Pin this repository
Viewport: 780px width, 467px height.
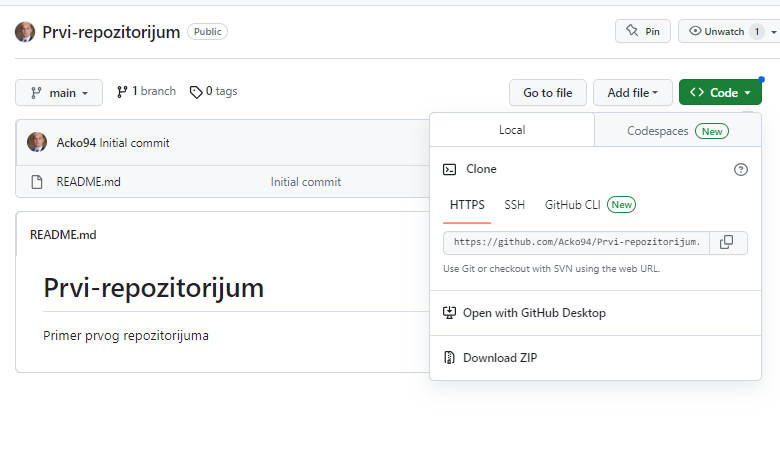click(643, 31)
